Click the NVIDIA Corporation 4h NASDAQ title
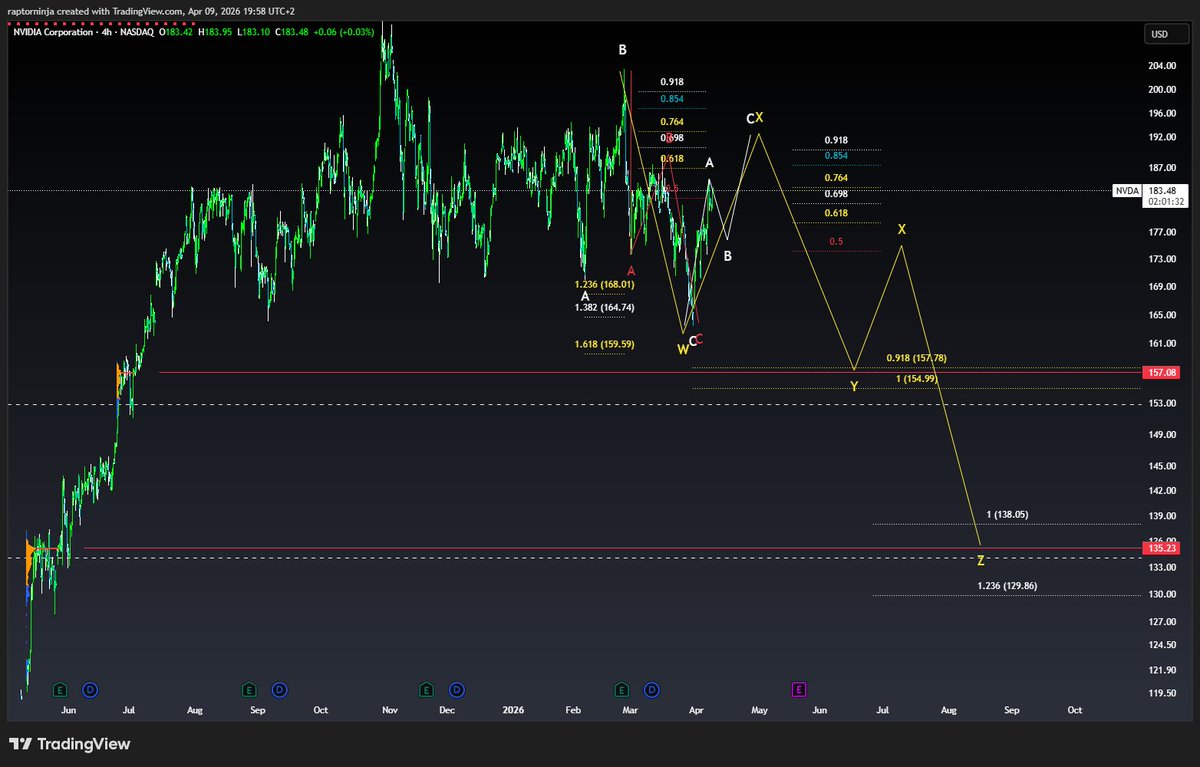Viewport: 1200px width, 767px height. pos(86,32)
